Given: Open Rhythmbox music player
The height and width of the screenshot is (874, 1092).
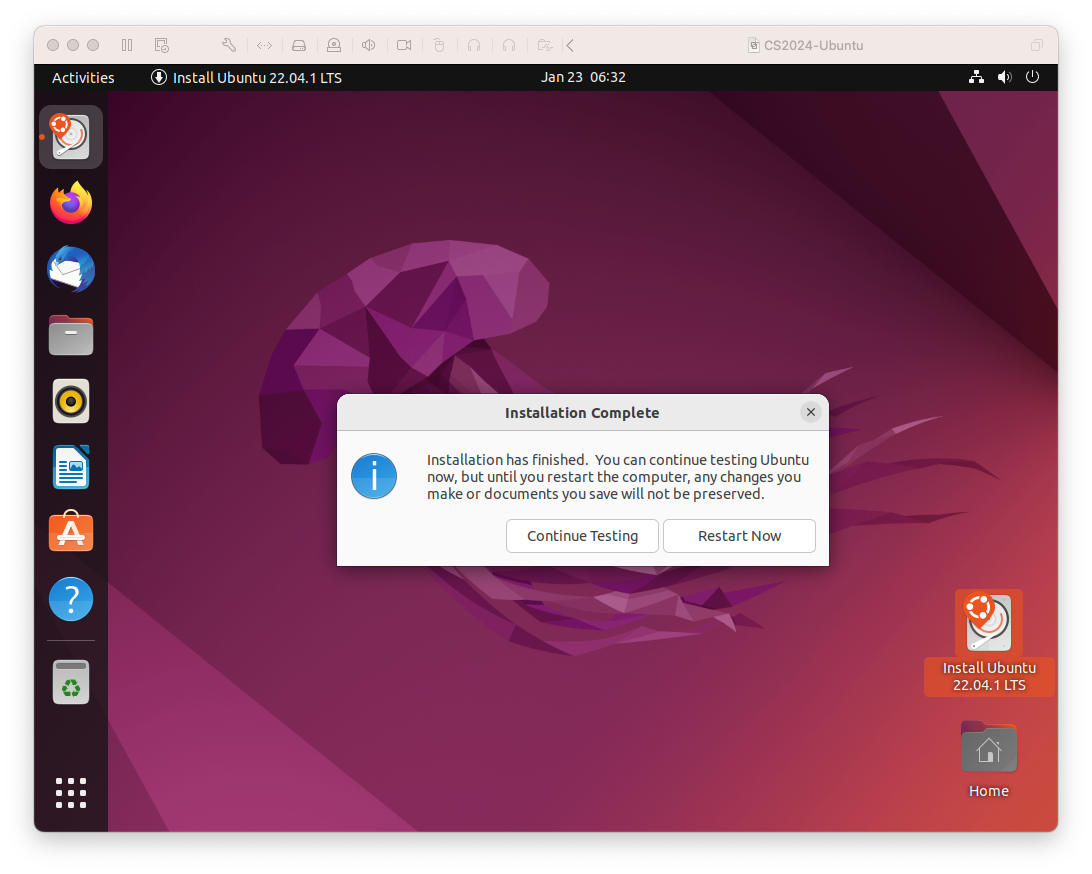Looking at the screenshot, I should click(70, 400).
